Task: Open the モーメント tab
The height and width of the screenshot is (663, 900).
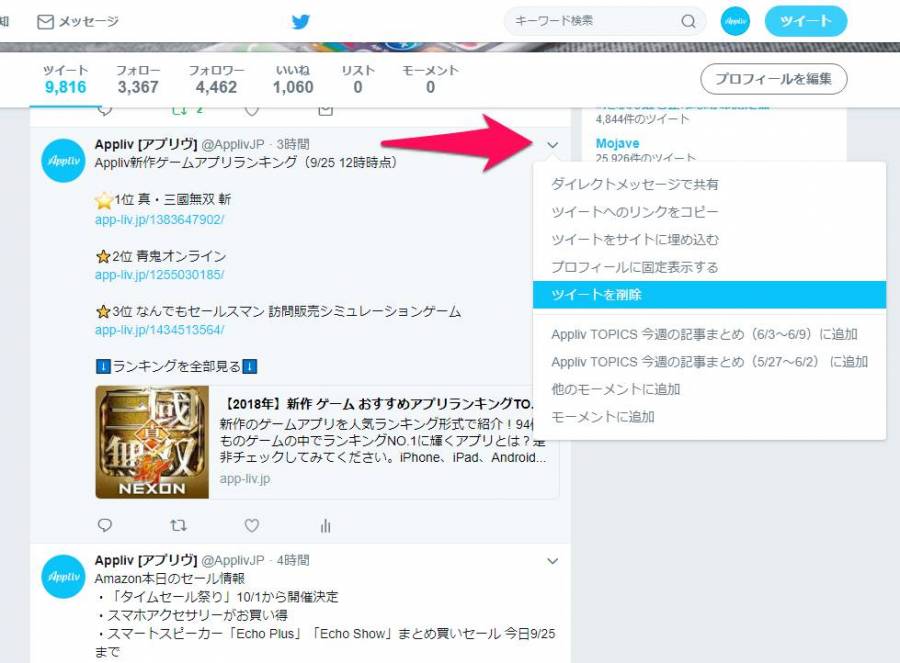Action: point(430,79)
